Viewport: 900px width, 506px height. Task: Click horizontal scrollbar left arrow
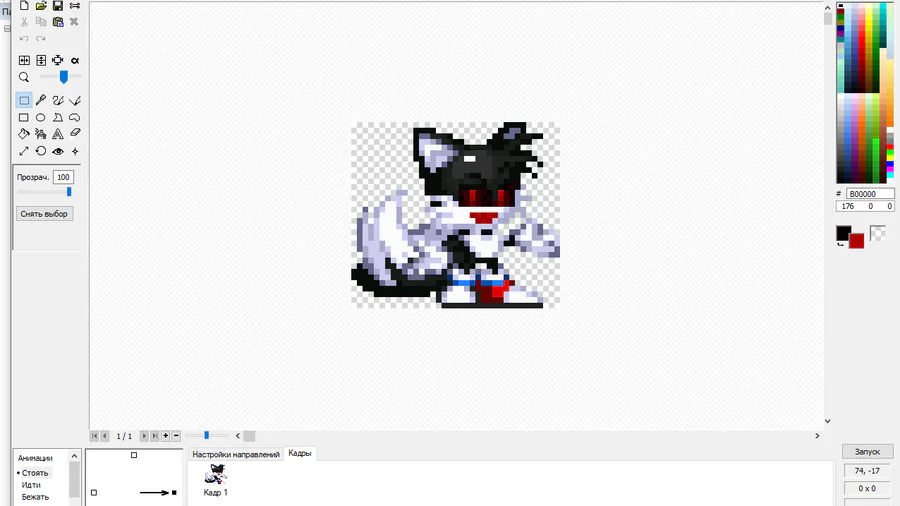(x=238, y=436)
